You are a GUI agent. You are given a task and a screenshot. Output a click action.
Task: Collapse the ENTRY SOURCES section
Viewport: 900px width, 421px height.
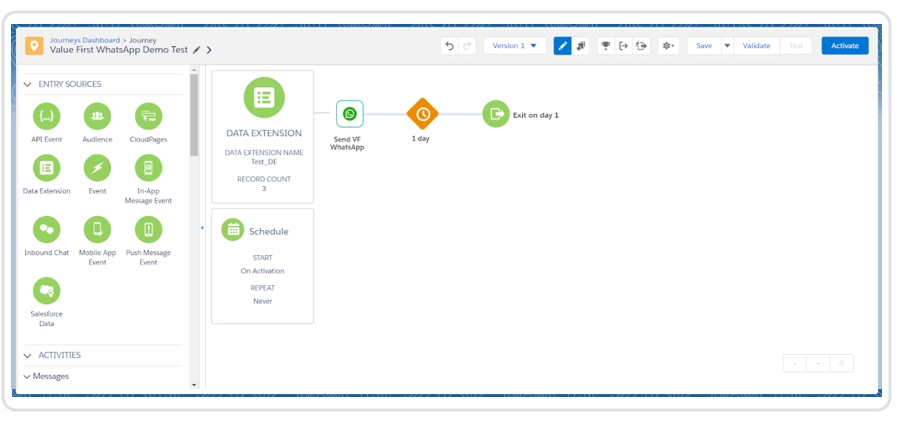pyautogui.click(x=28, y=85)
